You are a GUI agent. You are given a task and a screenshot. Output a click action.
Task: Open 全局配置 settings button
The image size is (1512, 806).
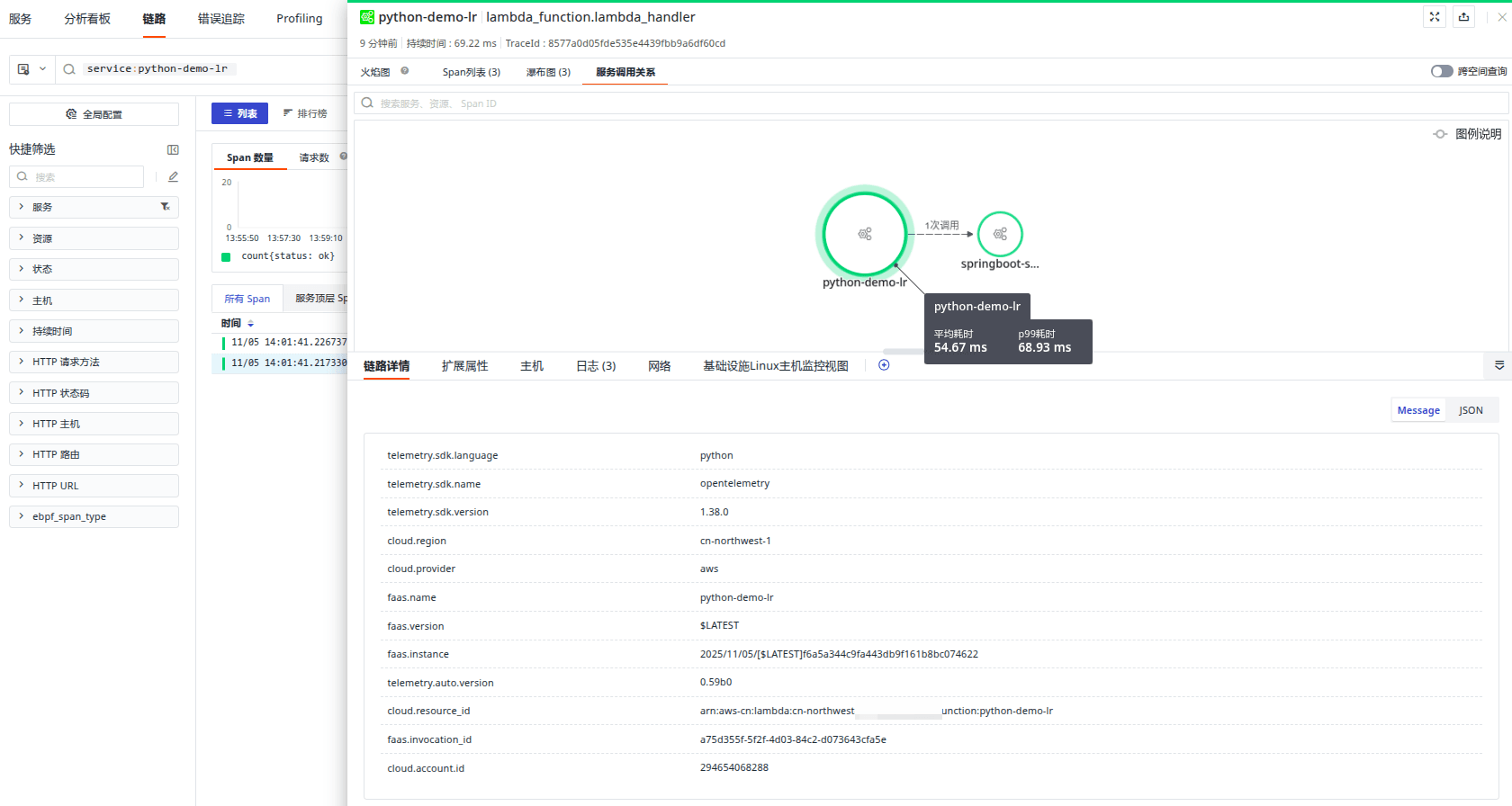pyautogui.click(x=94, y=114)
